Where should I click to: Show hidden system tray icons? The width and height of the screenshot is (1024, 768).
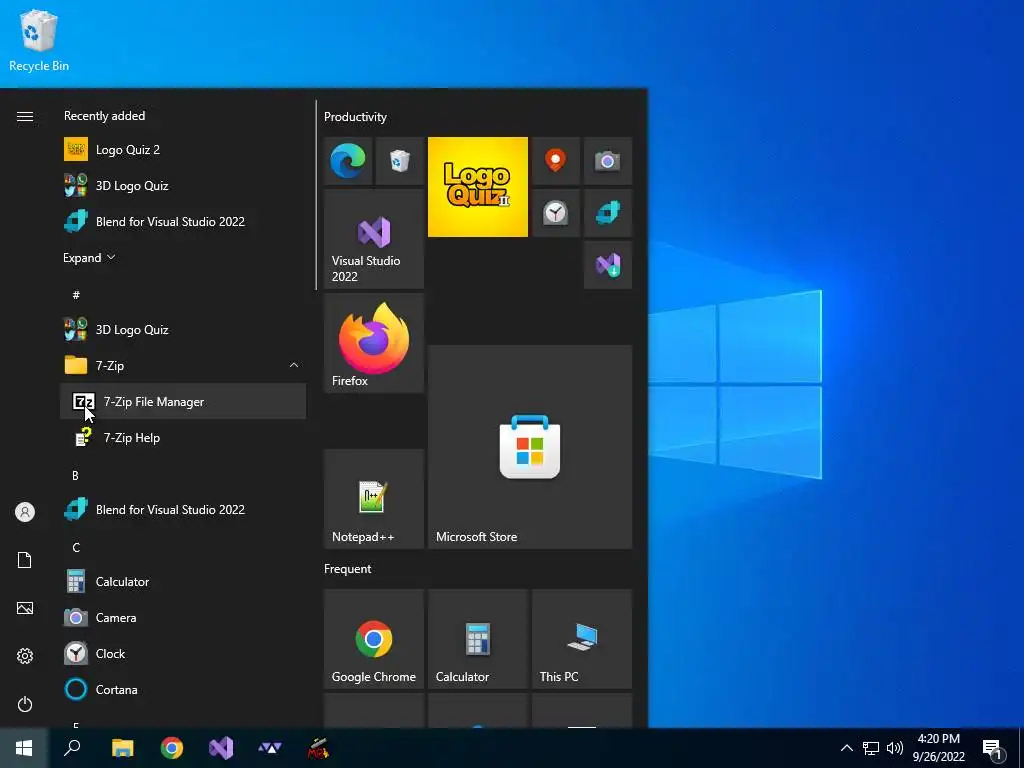pos(846,748)
